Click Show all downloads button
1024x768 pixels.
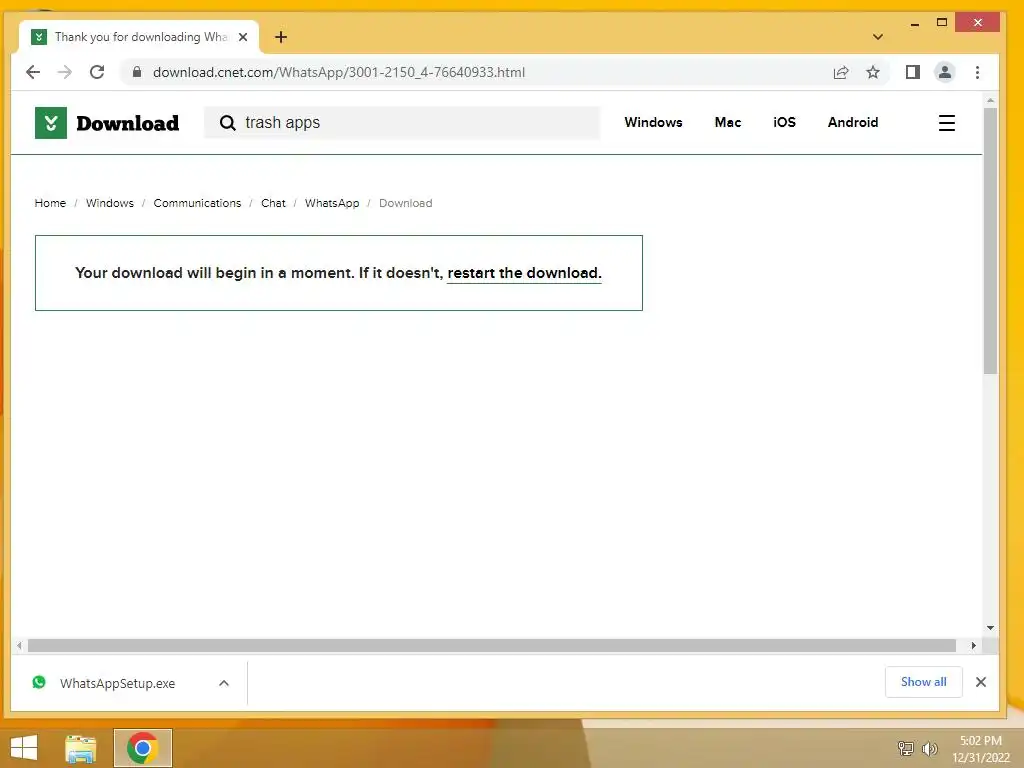[x=923, y=682]
